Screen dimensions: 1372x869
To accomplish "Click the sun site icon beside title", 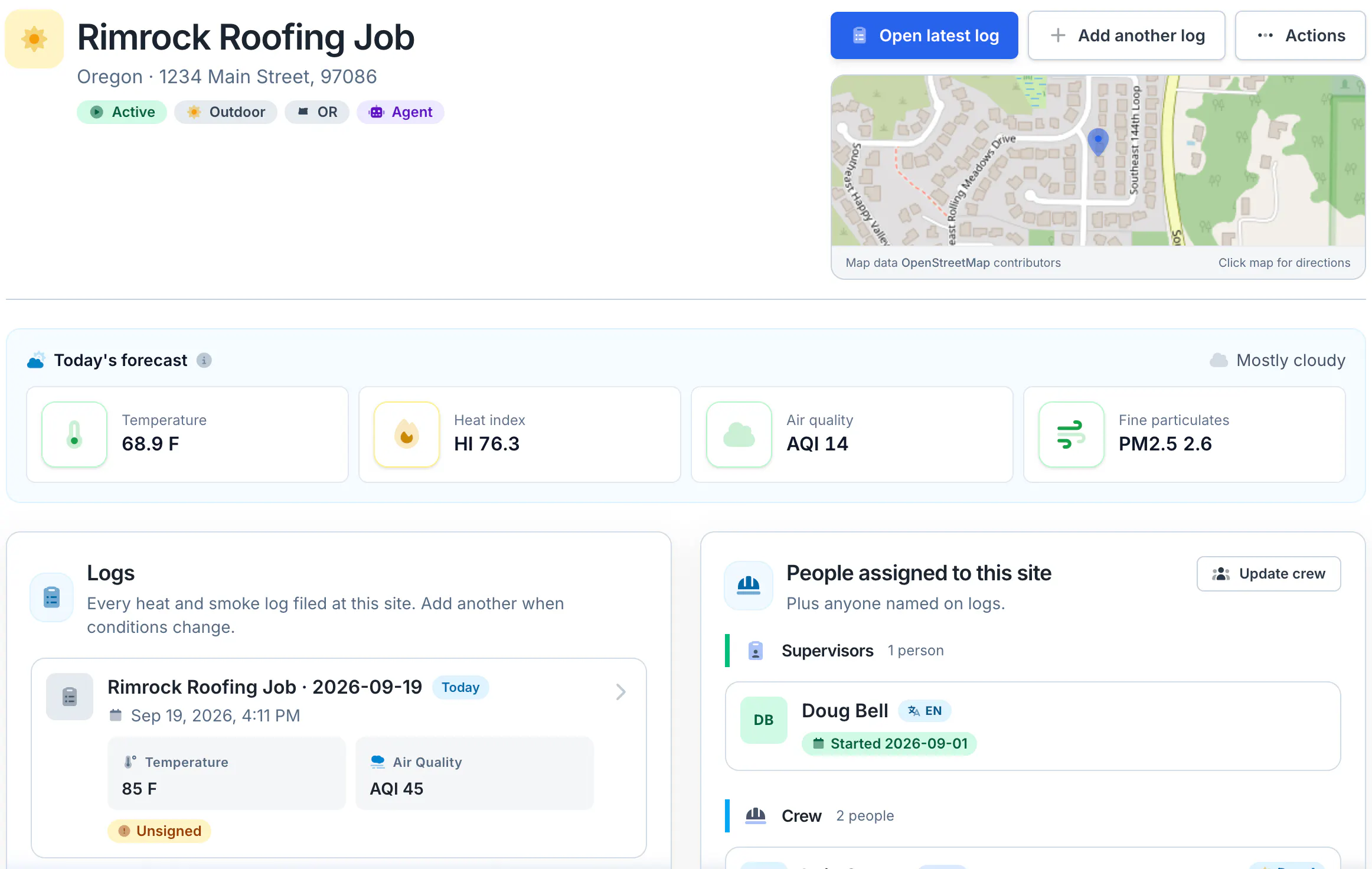I will click(34, 39).
